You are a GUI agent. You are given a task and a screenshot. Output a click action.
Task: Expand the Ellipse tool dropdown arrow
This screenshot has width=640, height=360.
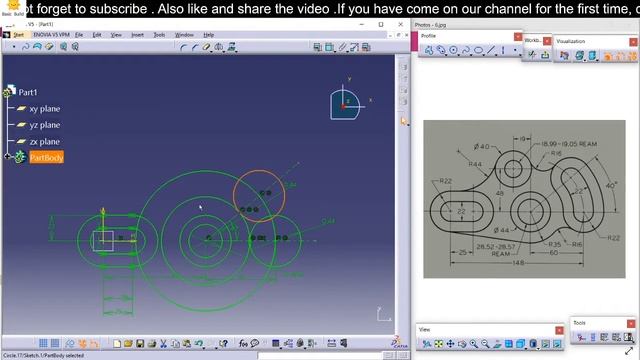484,55
